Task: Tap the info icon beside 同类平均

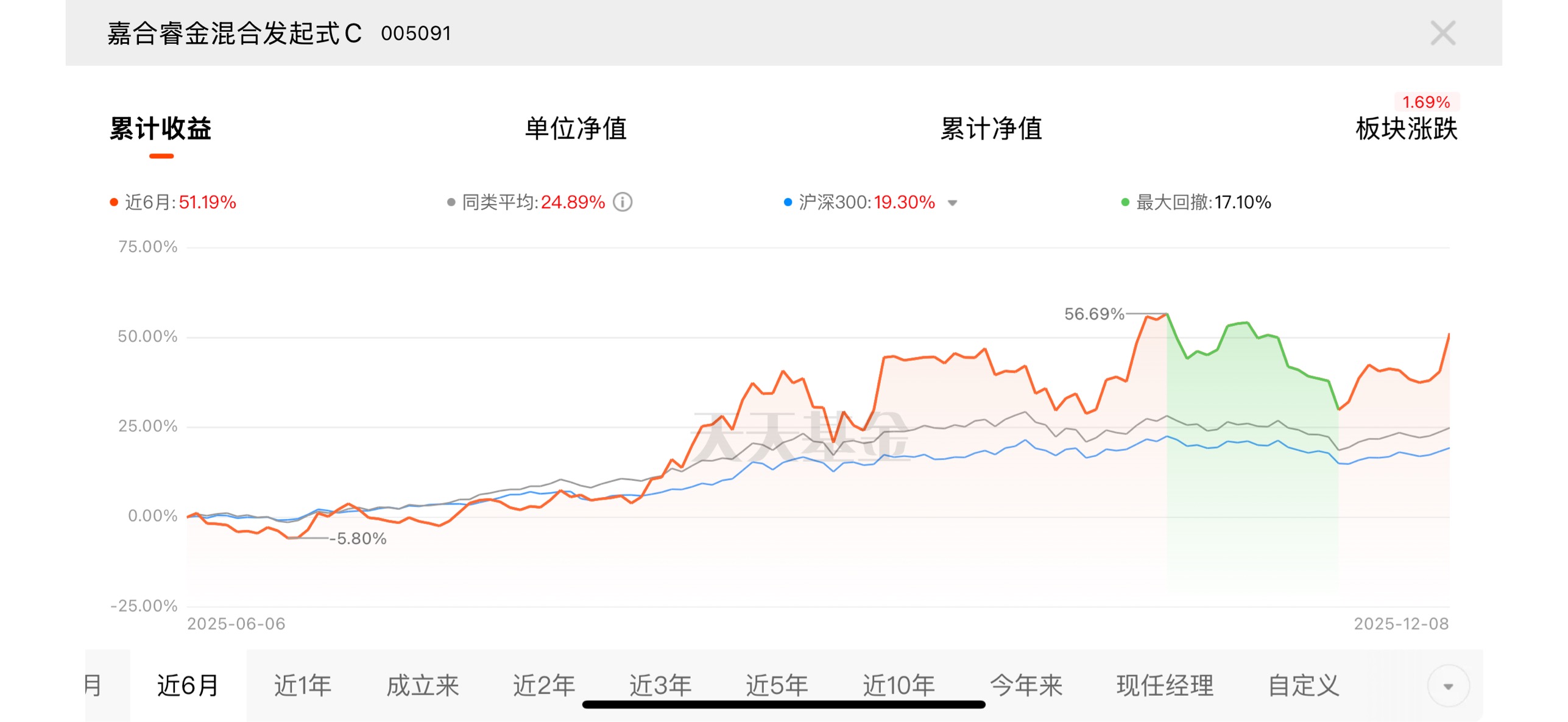Action: click(623, 202)
